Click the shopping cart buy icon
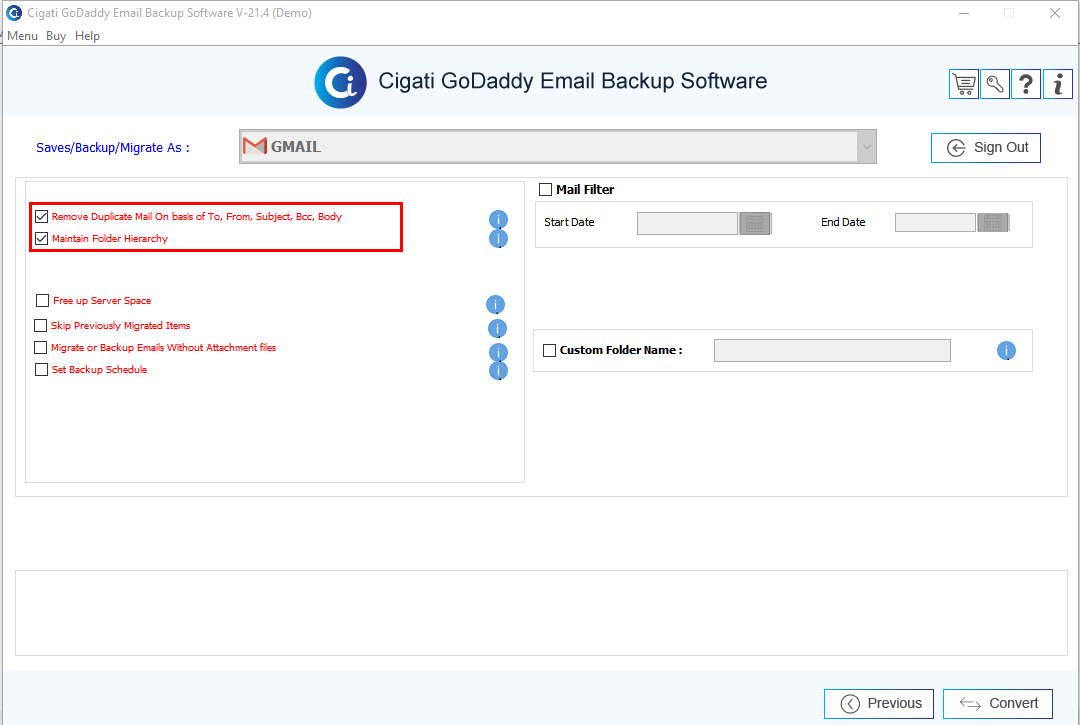1080x725 pixels. [964, 85]
